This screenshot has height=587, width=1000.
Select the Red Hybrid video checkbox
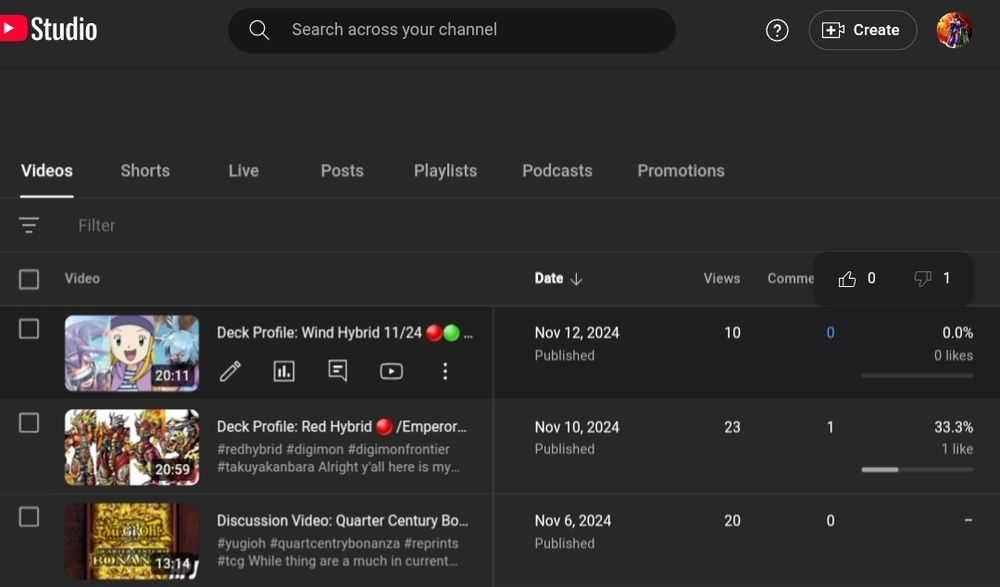29,423
